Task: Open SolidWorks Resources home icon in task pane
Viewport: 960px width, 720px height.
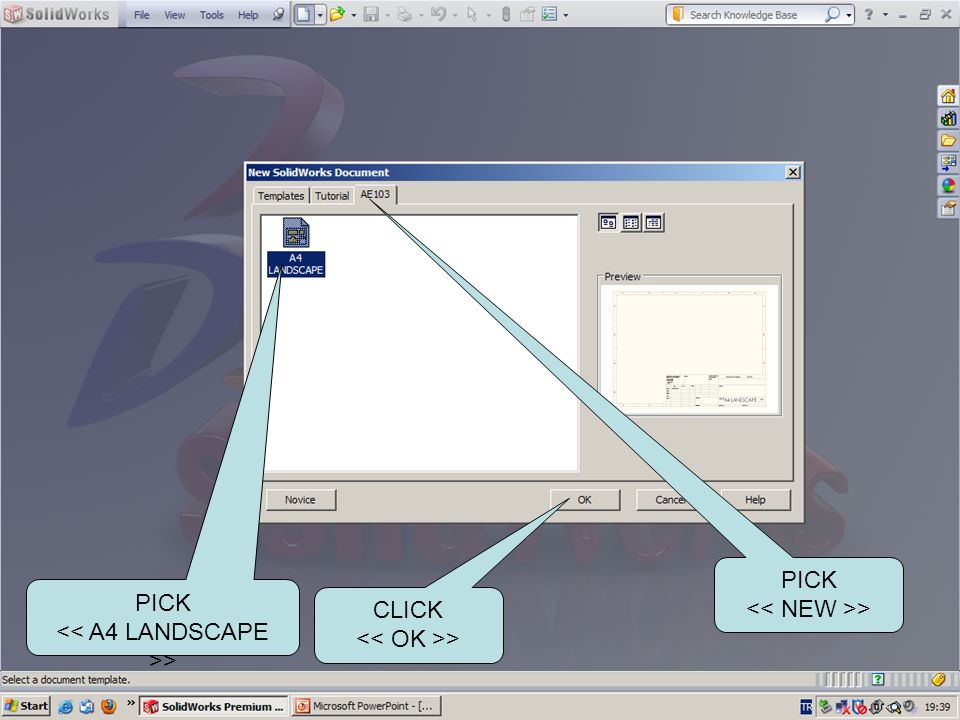Action: tap(948, 96)
